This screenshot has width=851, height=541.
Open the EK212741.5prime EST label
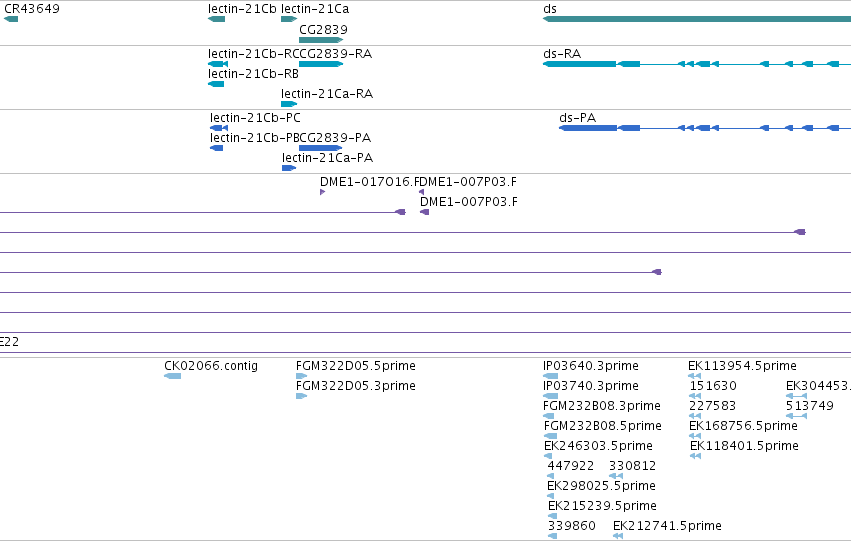coord(668,526)
